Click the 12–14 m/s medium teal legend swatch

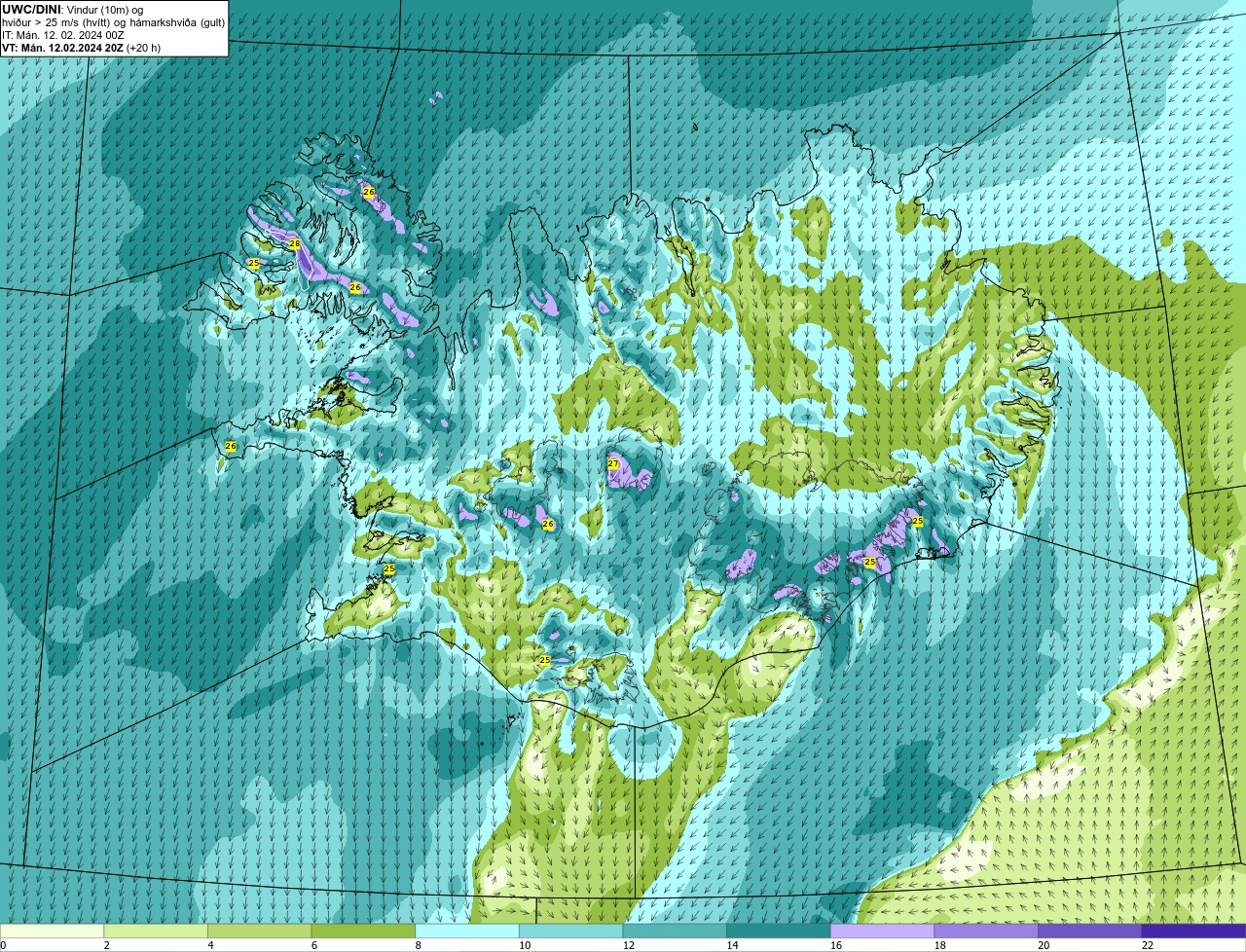pos(675,931)
